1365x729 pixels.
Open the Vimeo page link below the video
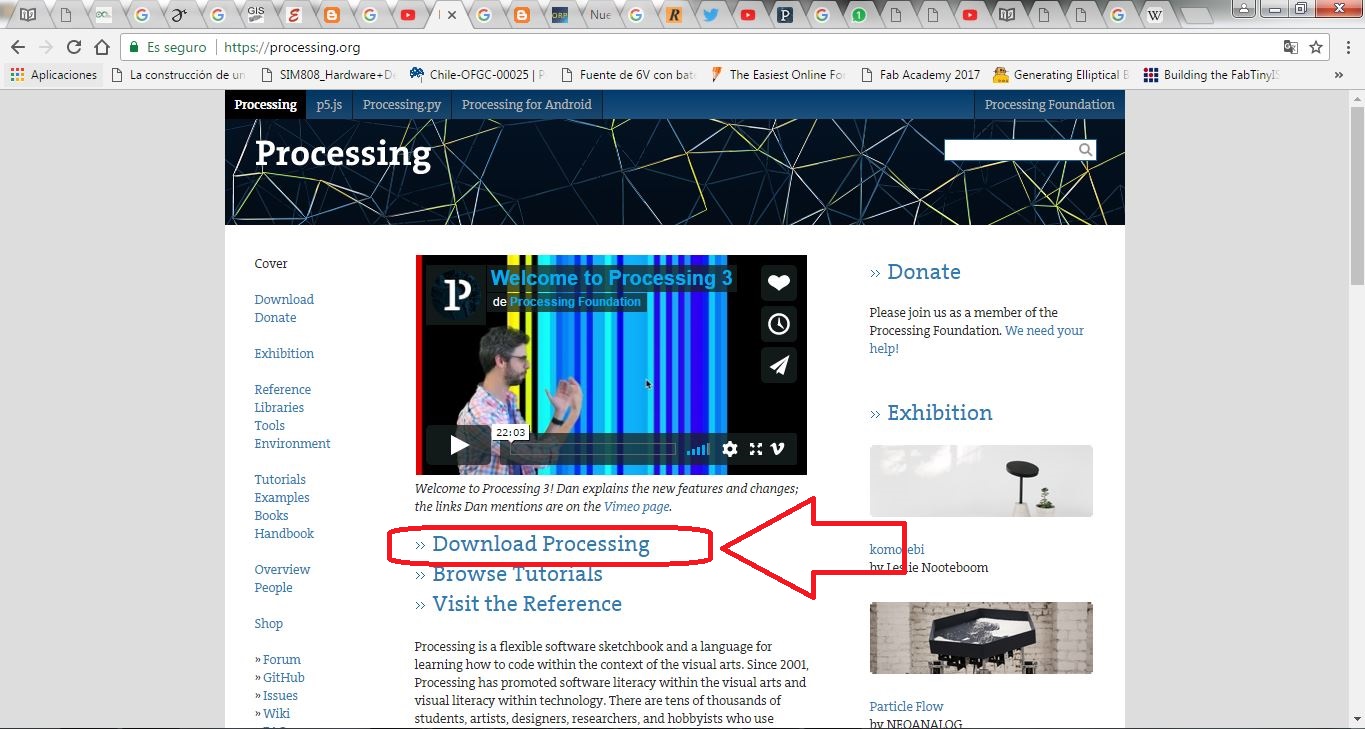point(636,507)
